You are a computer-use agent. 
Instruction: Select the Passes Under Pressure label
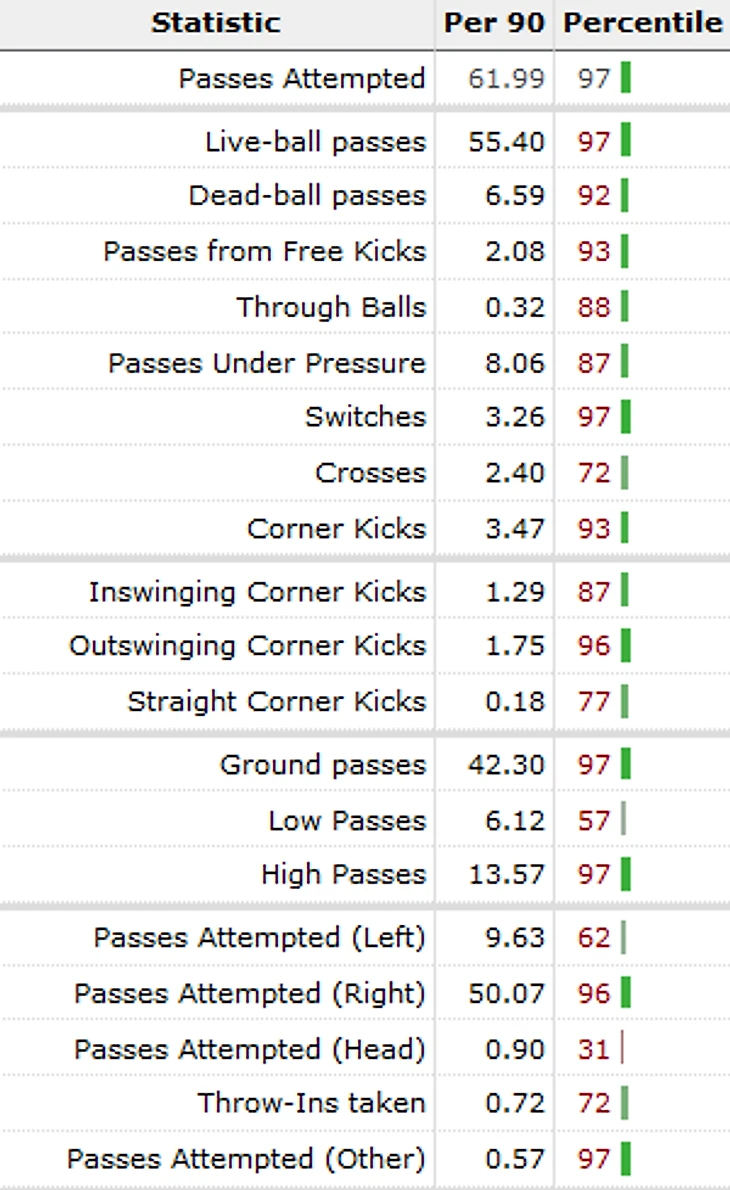pyautogui.click(x=267, y=363)
